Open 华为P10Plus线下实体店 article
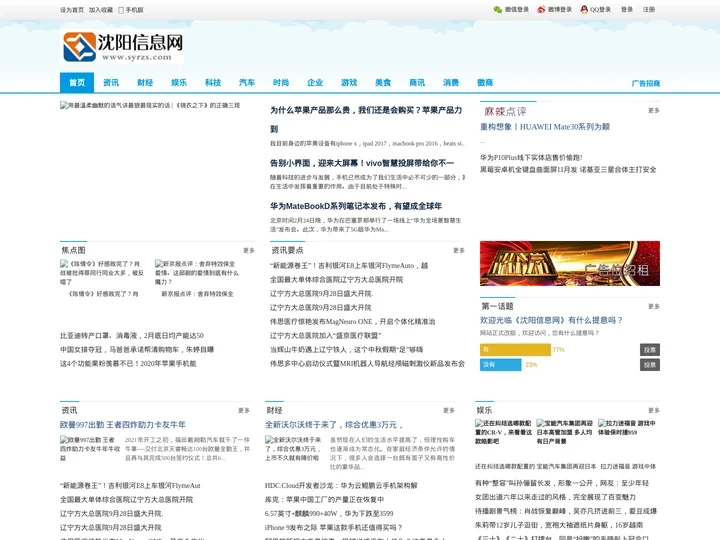720x540 pixels. (x=531, y=158)
